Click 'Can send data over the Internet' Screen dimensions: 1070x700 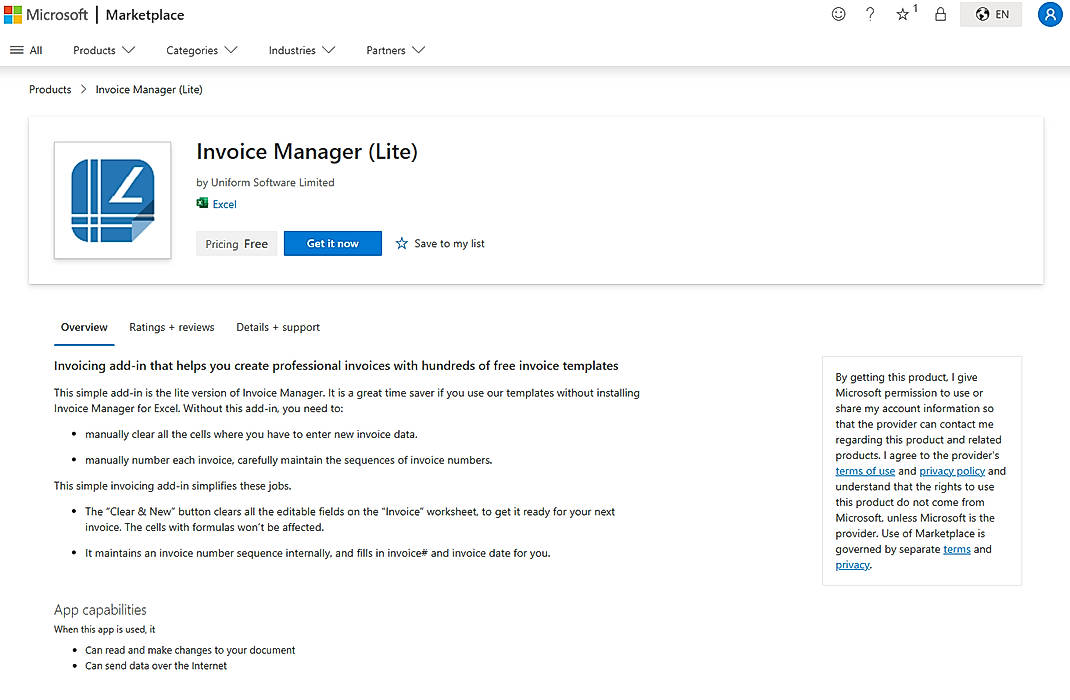[x=156, y=666]
